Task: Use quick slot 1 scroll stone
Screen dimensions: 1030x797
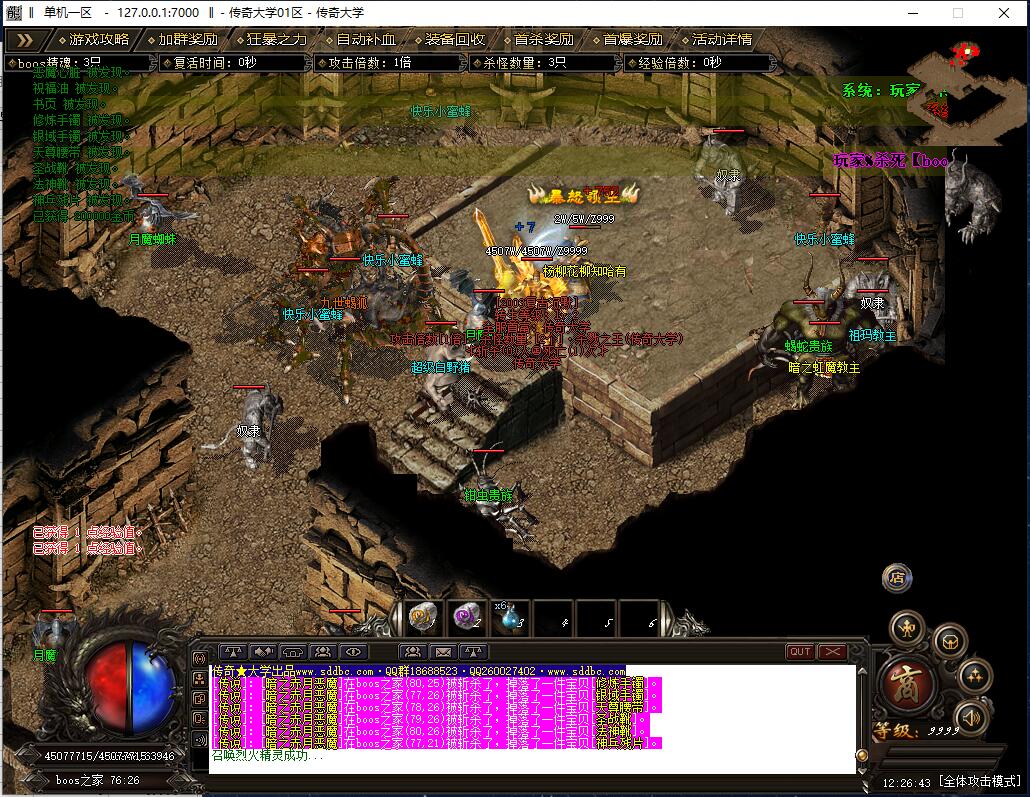Action: click(422, 618)
